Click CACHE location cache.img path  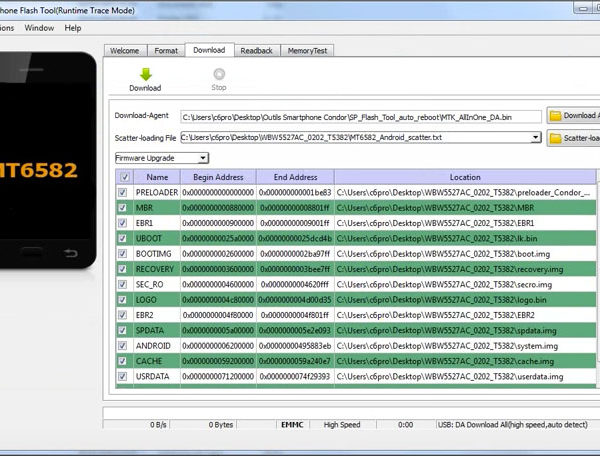[x=445, y=361]
